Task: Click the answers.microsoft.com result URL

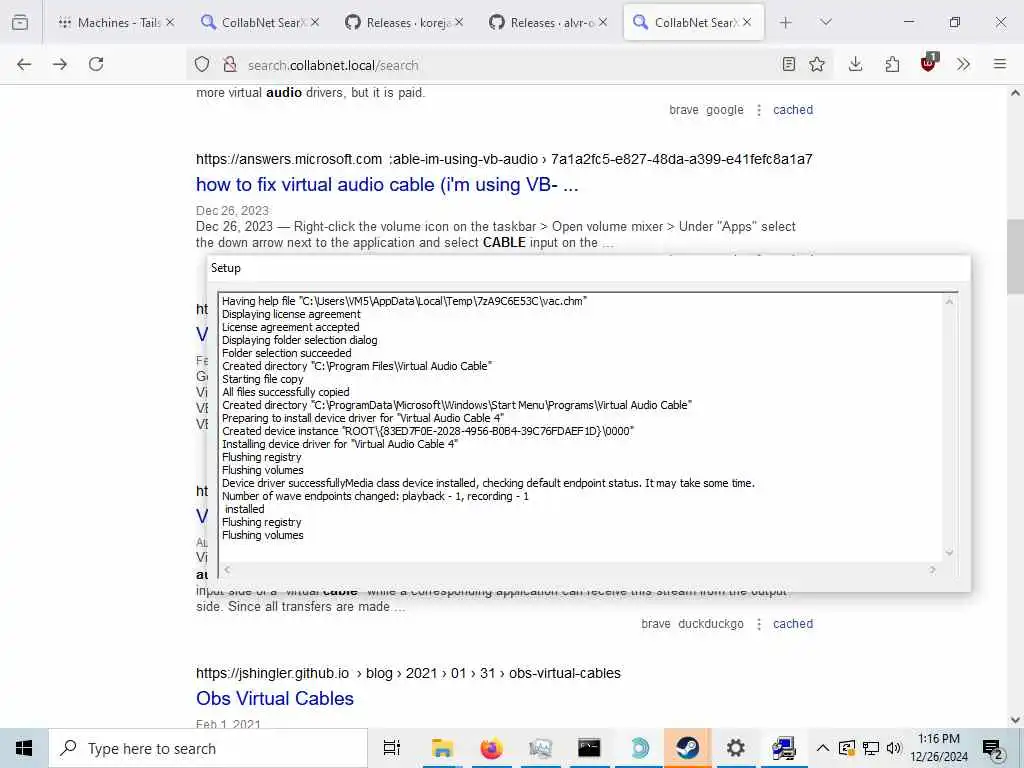Action: coord(504,159)
